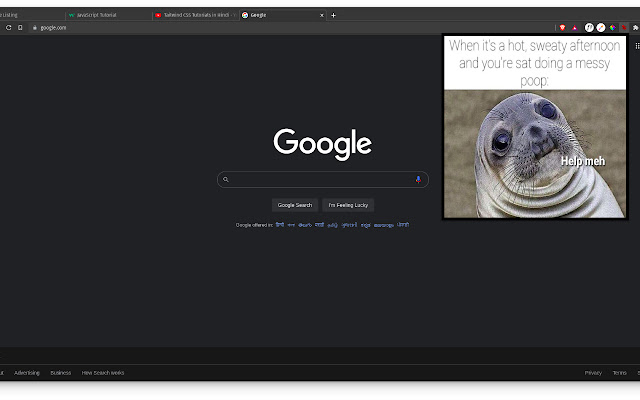Switch Google to हिन्दी language
Image resolution: width=640 pixels, height=400 pixels.
[x=280, y=225]
